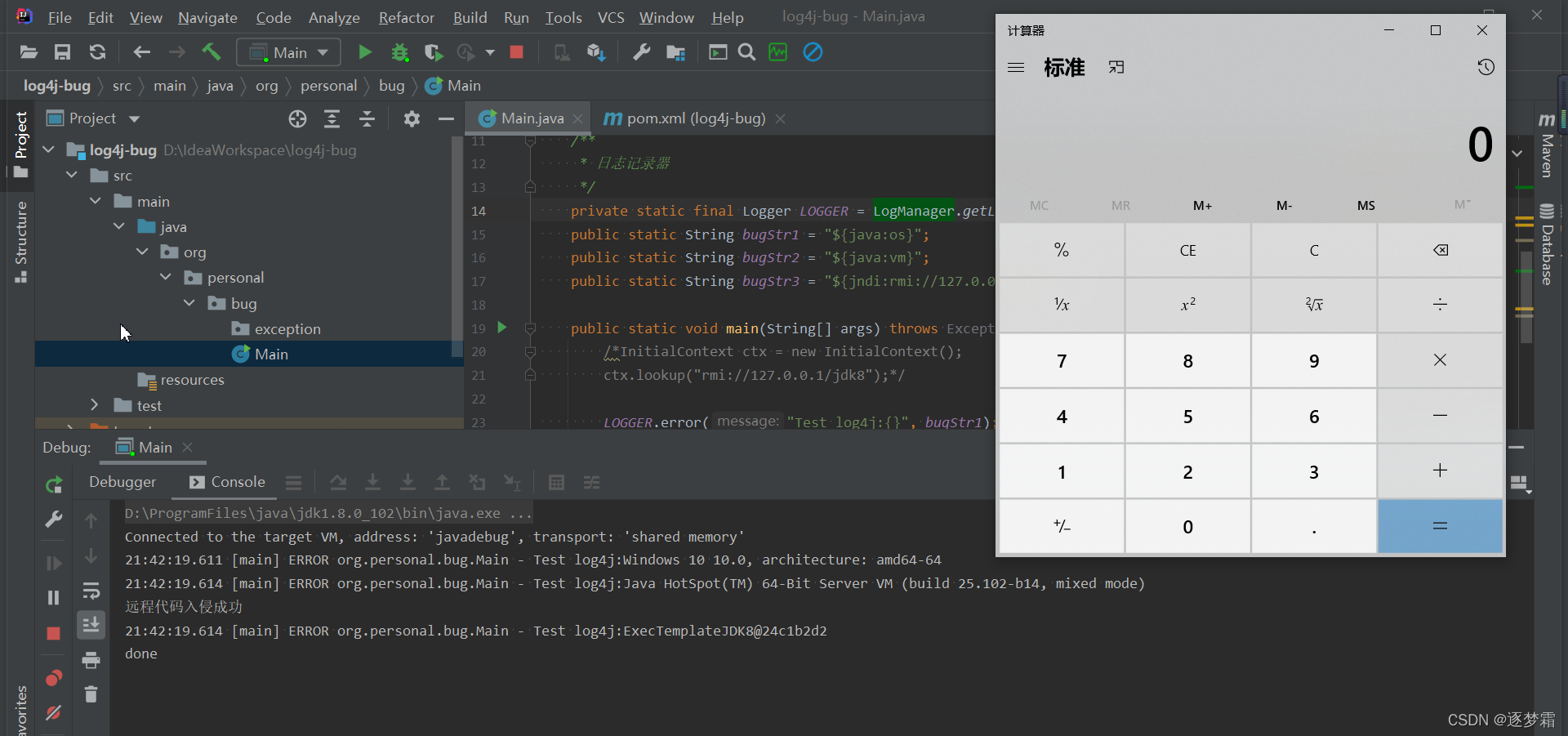Navigate back with left arrow icon
This screenshot has width=1568, height=736.
click(x=141, y=52)
